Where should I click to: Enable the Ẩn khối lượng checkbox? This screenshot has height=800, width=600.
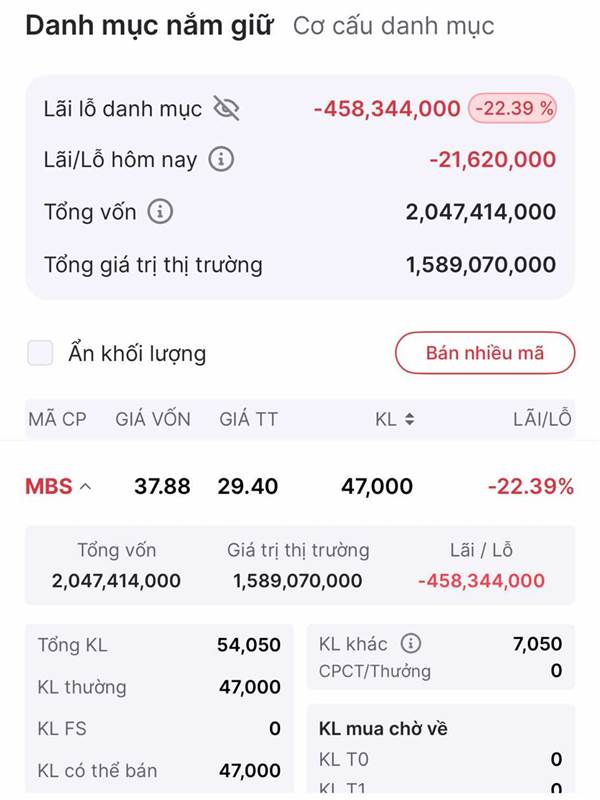(40, 353)
